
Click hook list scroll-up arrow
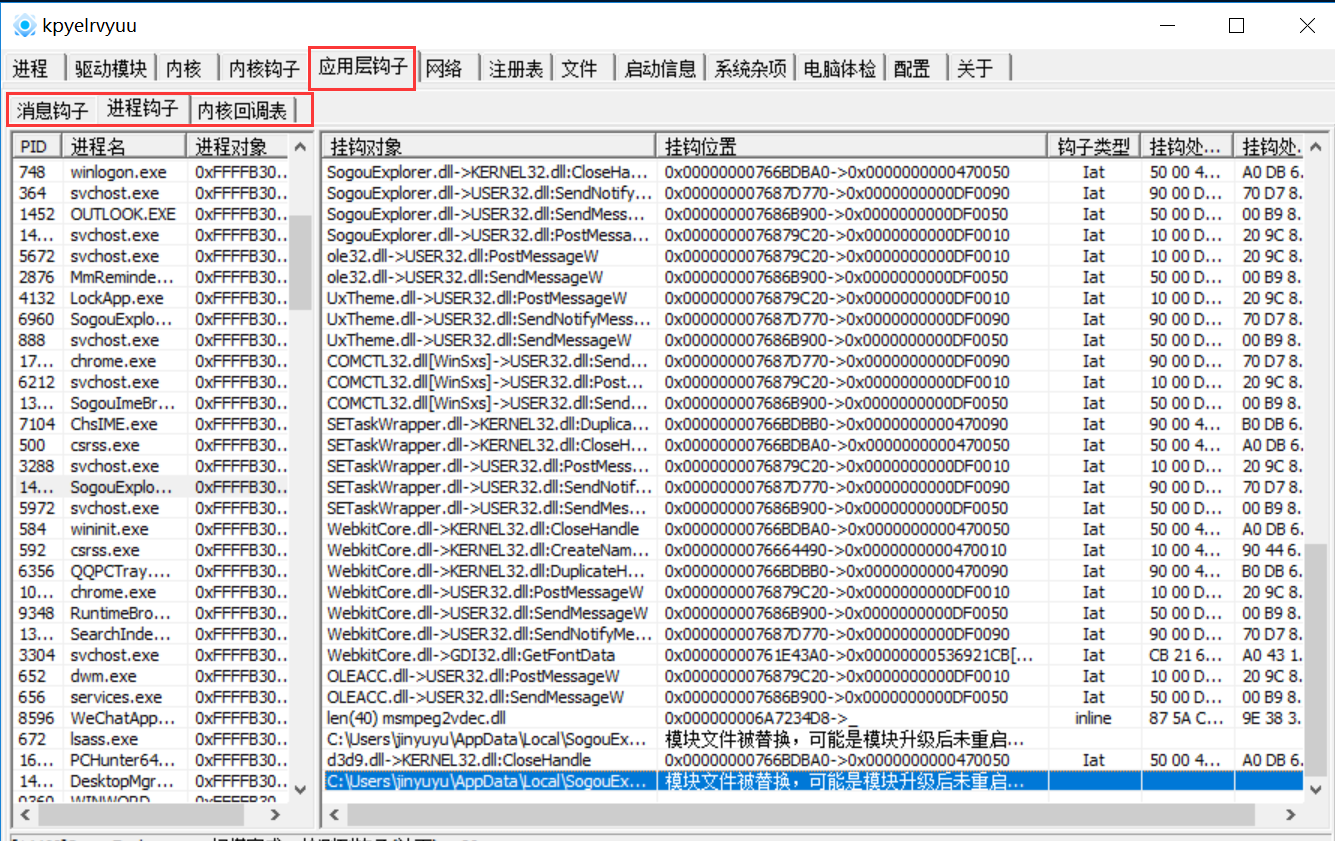click(1316, 147)
